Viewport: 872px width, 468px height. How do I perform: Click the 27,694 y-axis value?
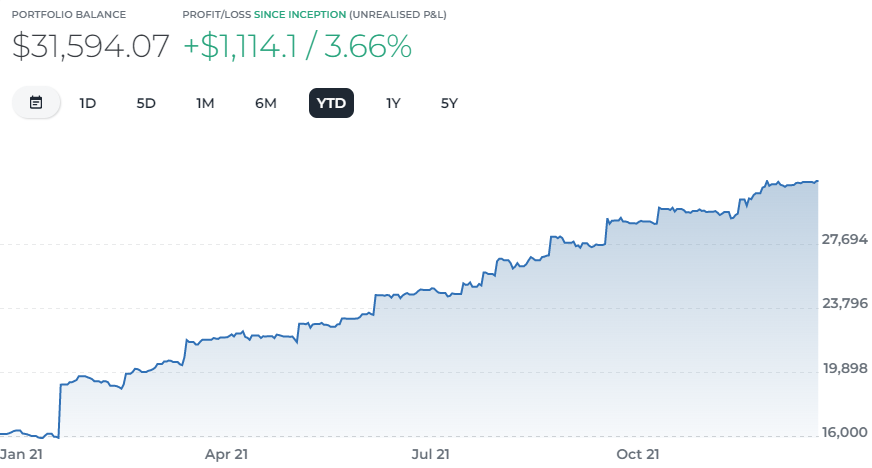[844, 240]
